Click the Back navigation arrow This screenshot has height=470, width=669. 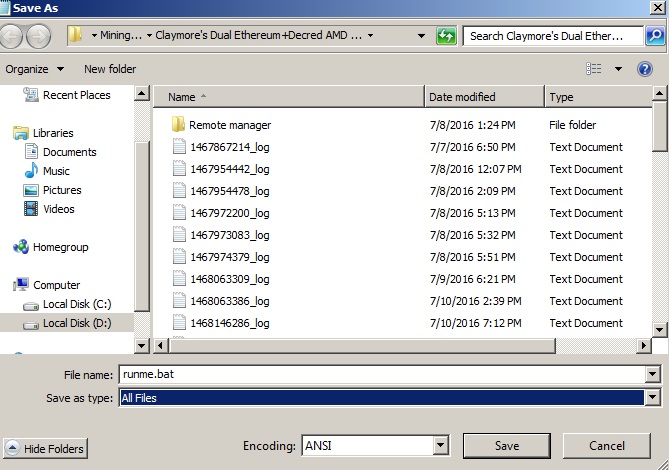[11, 36]
